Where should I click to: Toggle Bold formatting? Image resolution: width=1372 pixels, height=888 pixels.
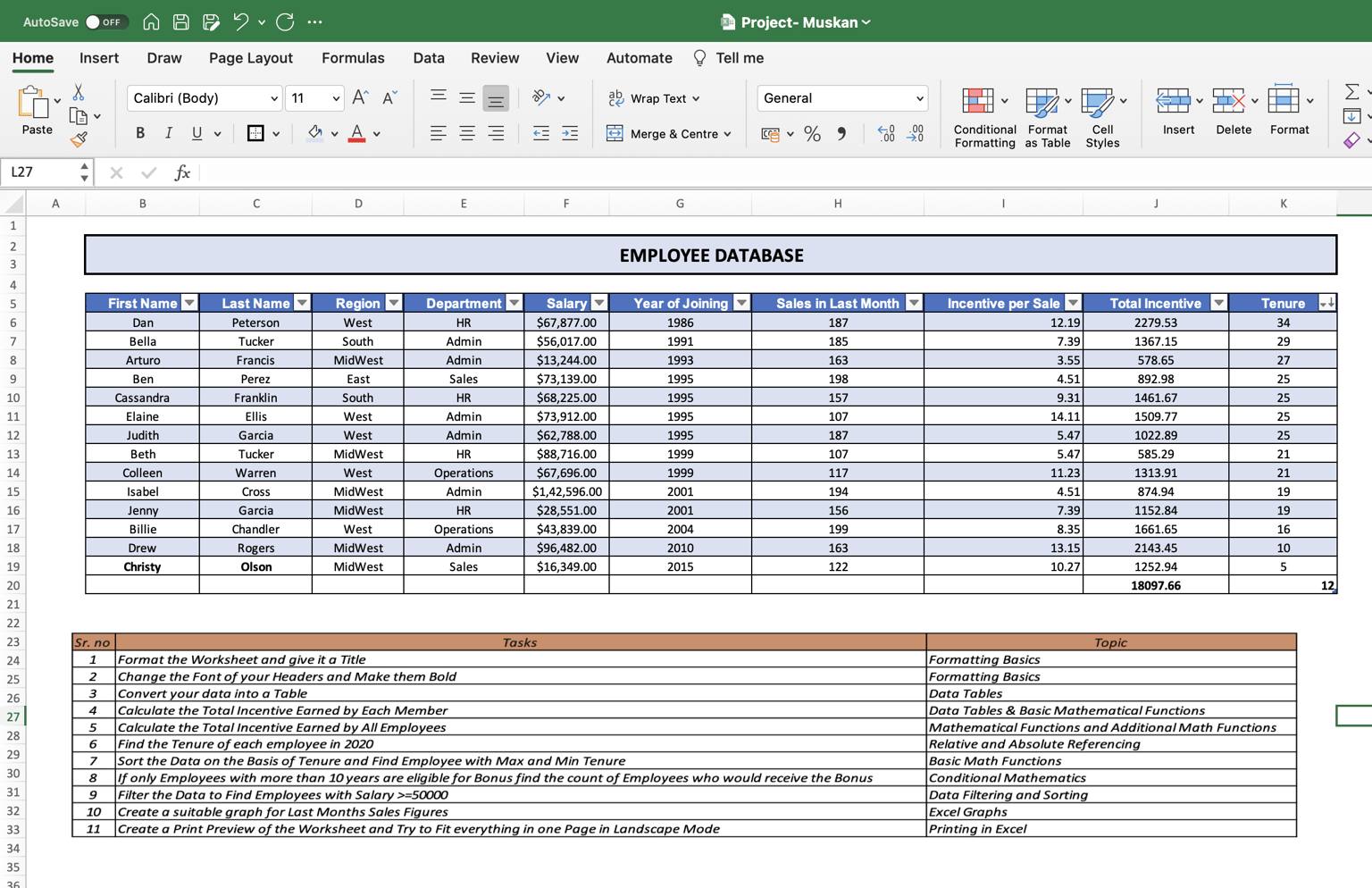click(x=140, y=133)
